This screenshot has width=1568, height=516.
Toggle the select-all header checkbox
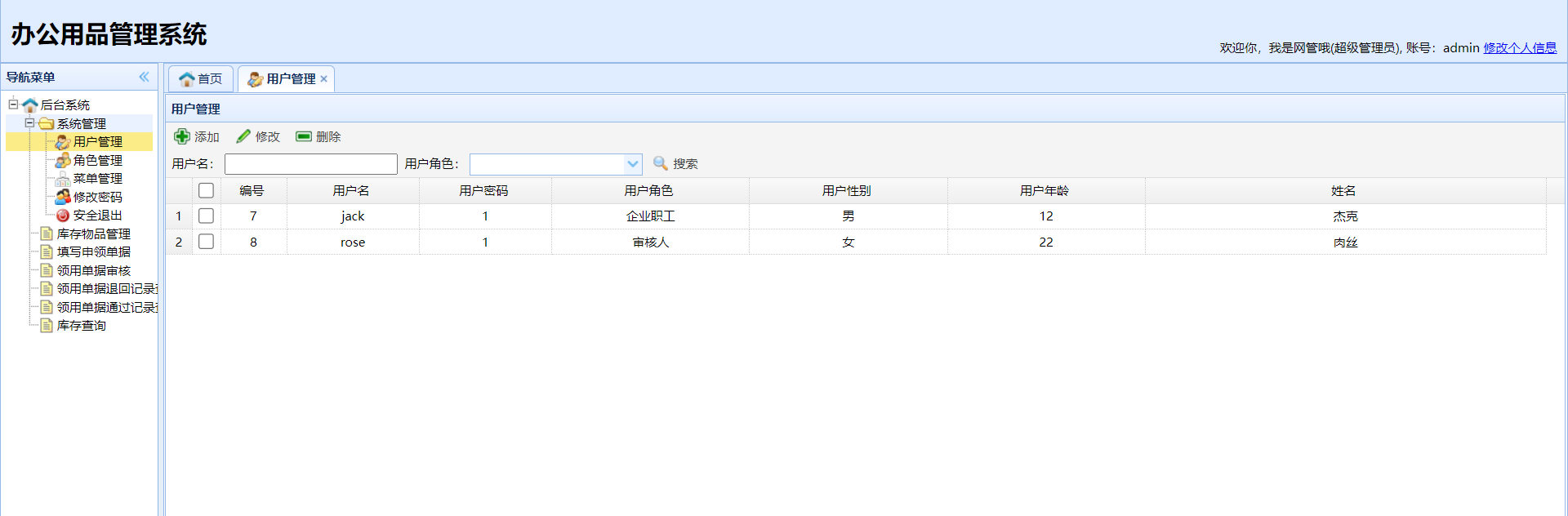(206, 190)
